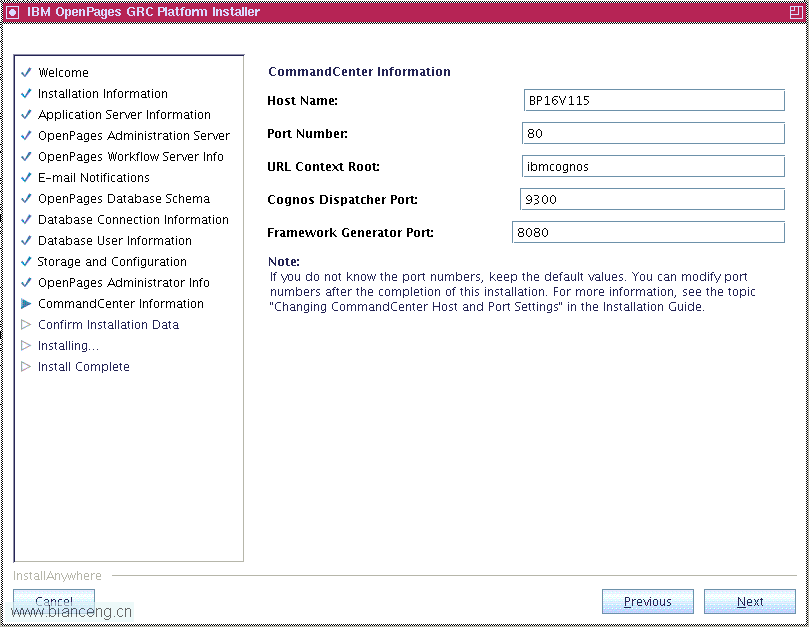809x627 pixels.
Task: Click the URL Context Root label
Action: point(323,167)
